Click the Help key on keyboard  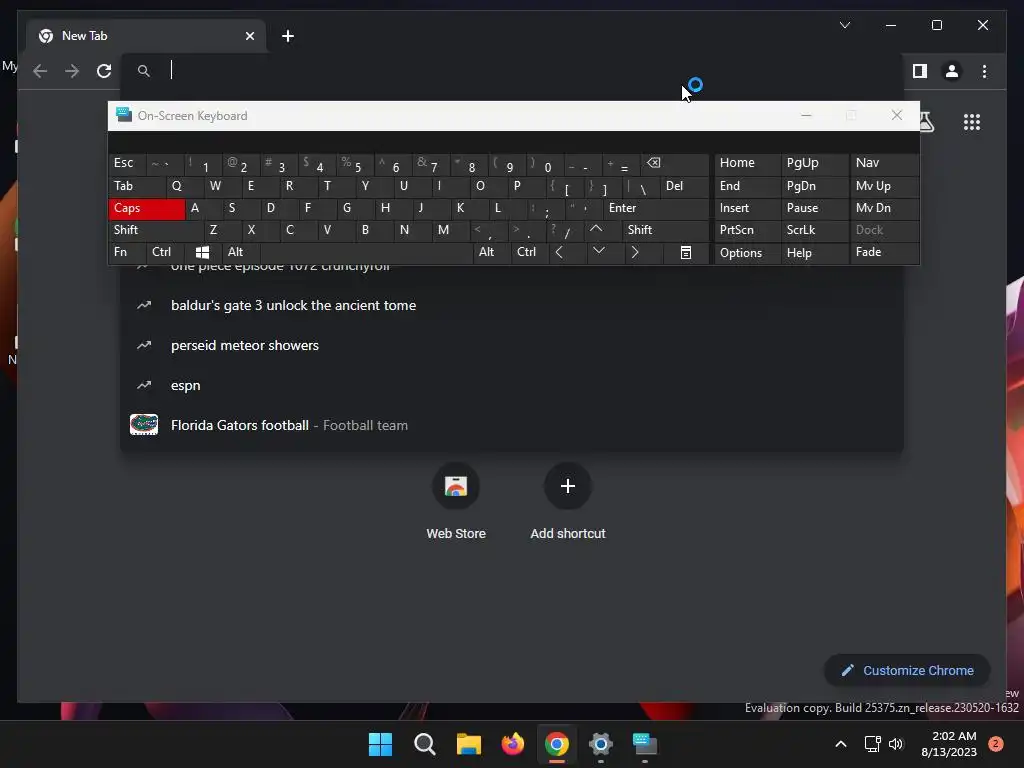tap(814, 252)
